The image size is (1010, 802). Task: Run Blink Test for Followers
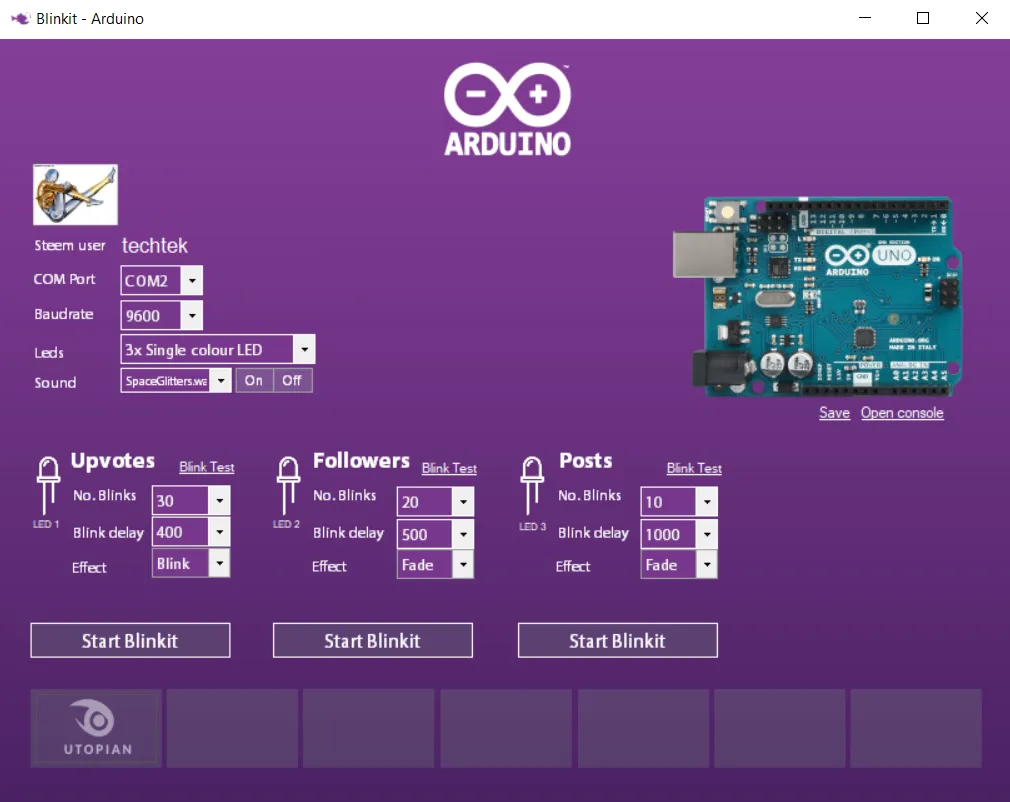[449, 468]
